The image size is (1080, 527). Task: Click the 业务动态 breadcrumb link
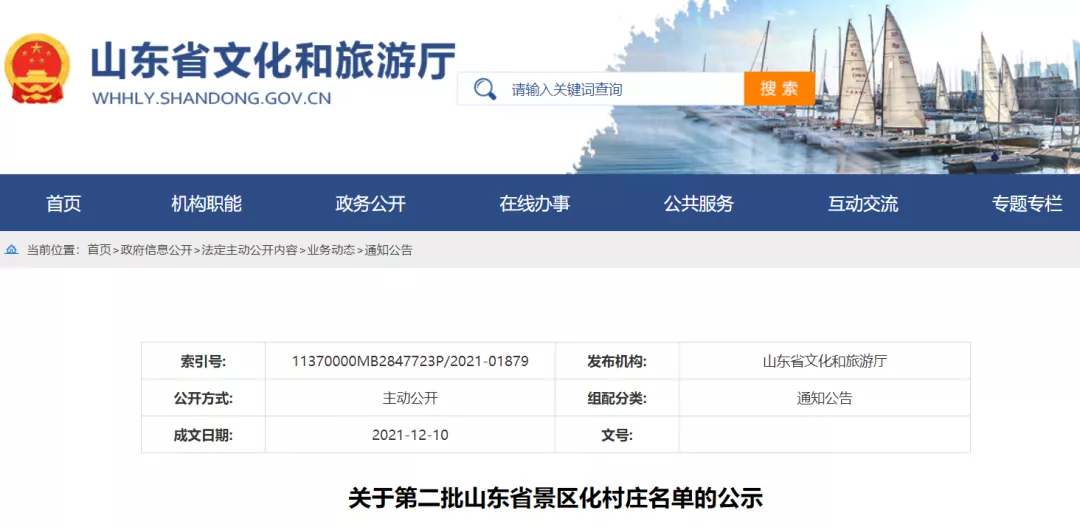click(x=331, y=251)
